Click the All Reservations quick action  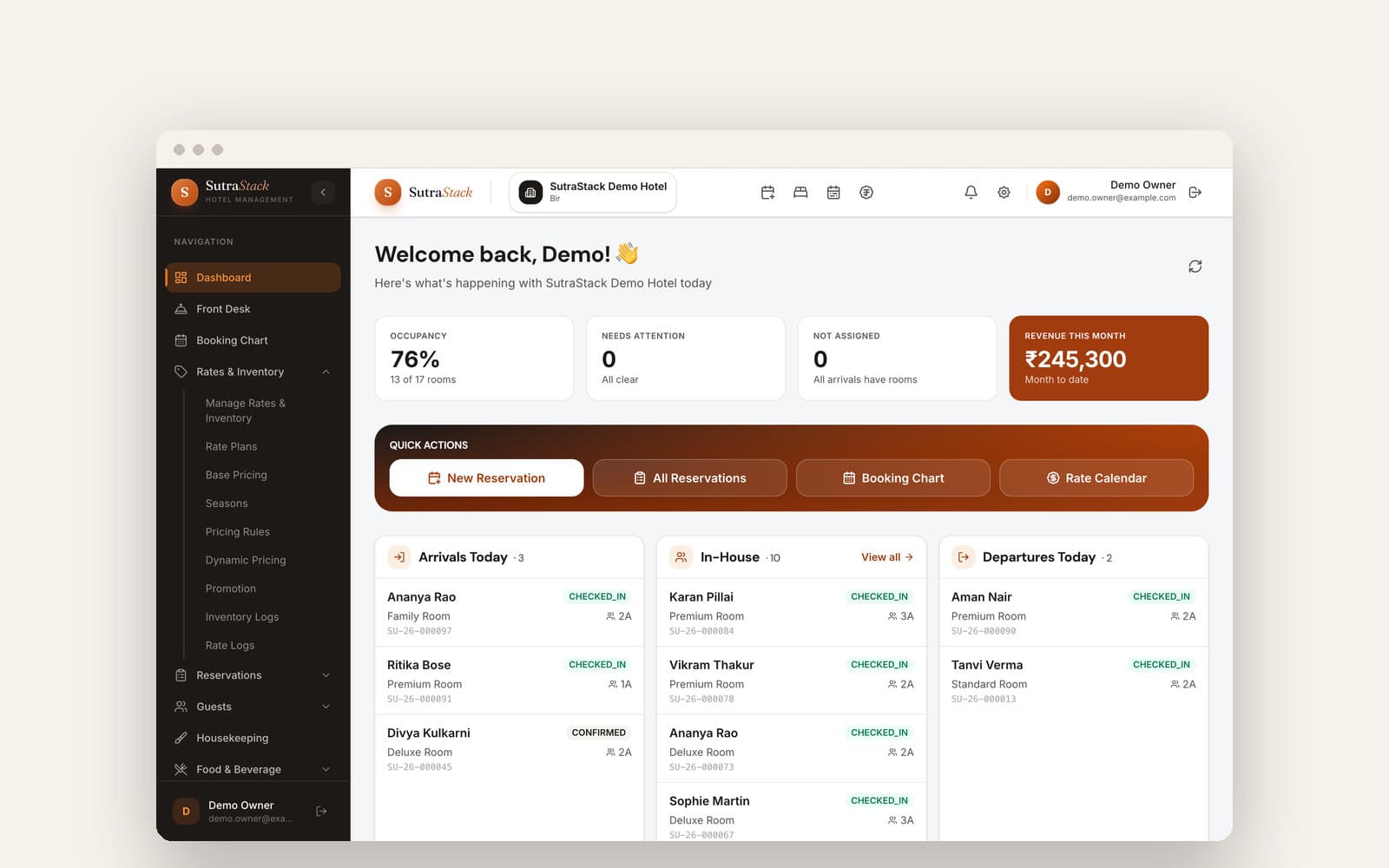(x=689, y=478)
